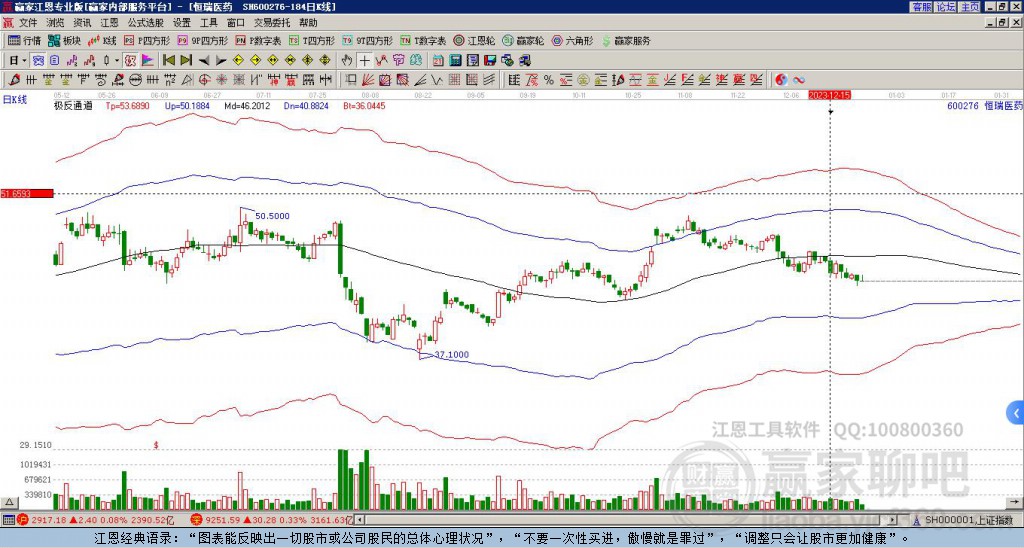
Task: Open the 江恩轮 tool
Action: [x=474, y=40]
